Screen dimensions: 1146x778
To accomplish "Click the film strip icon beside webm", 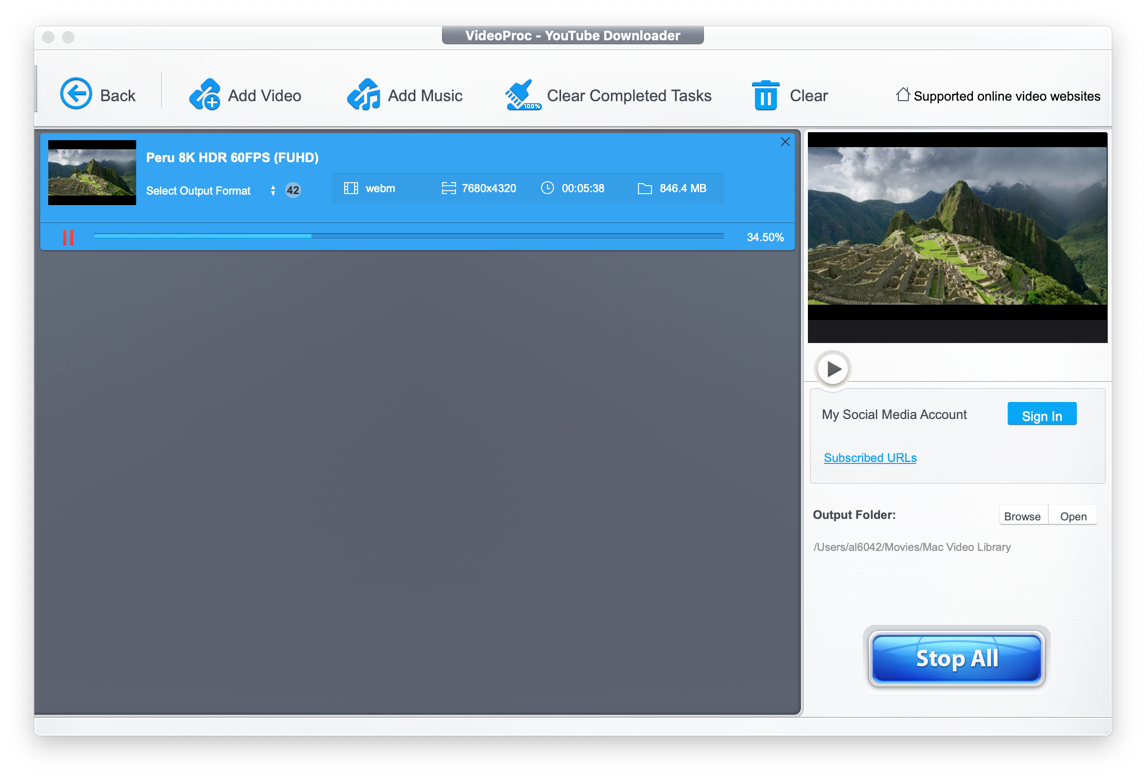I will 351,189.
